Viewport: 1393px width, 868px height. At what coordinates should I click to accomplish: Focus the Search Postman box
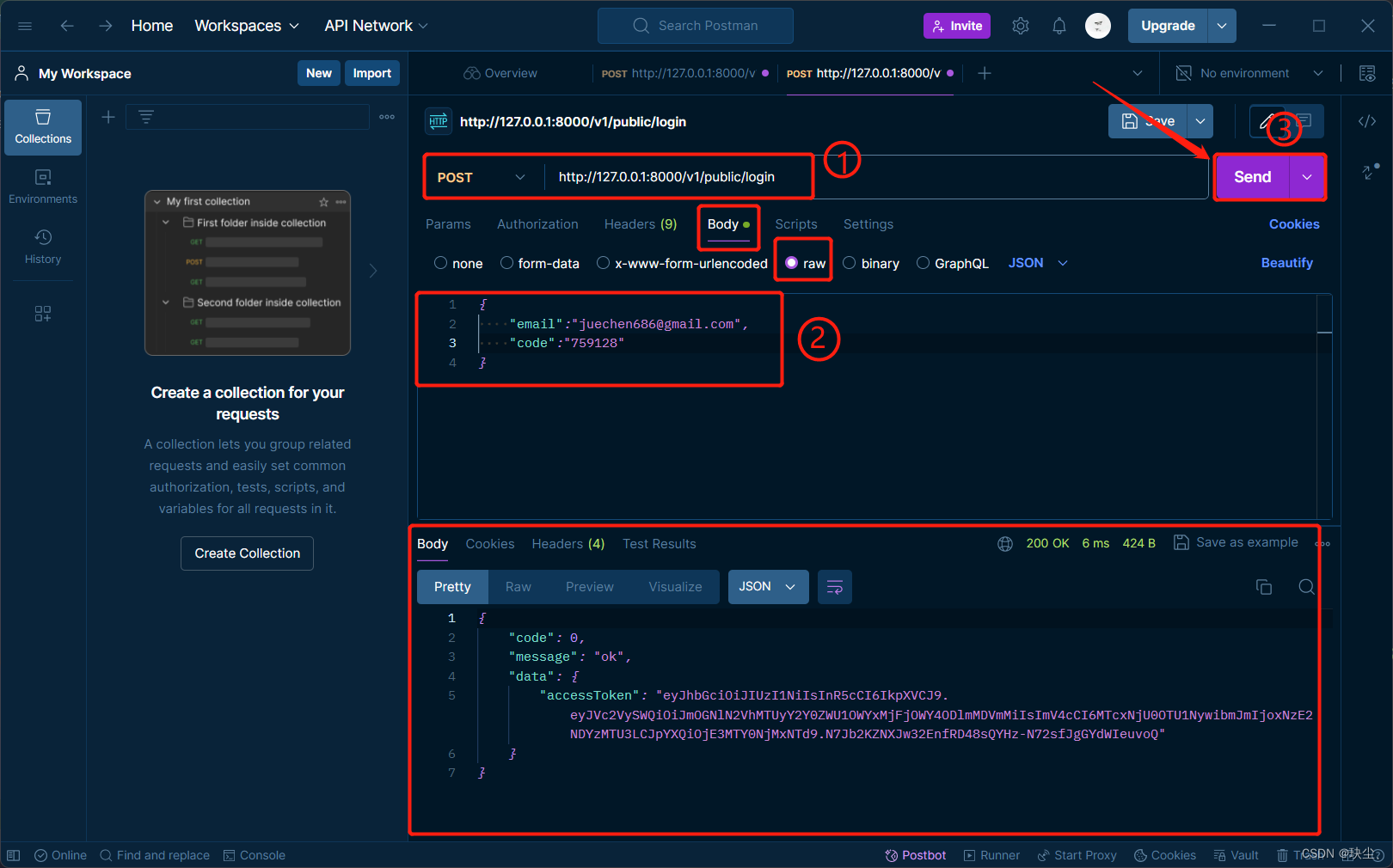coord(696,26)
